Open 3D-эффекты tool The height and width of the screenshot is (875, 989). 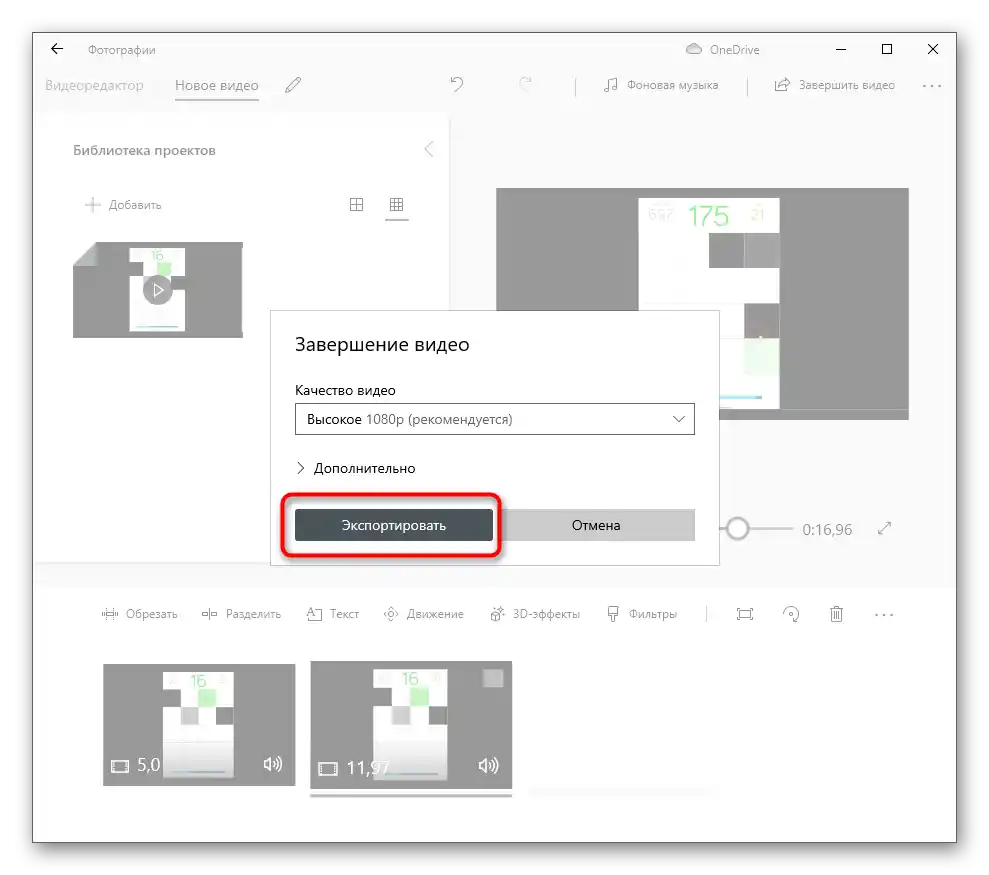coord(535,614)
